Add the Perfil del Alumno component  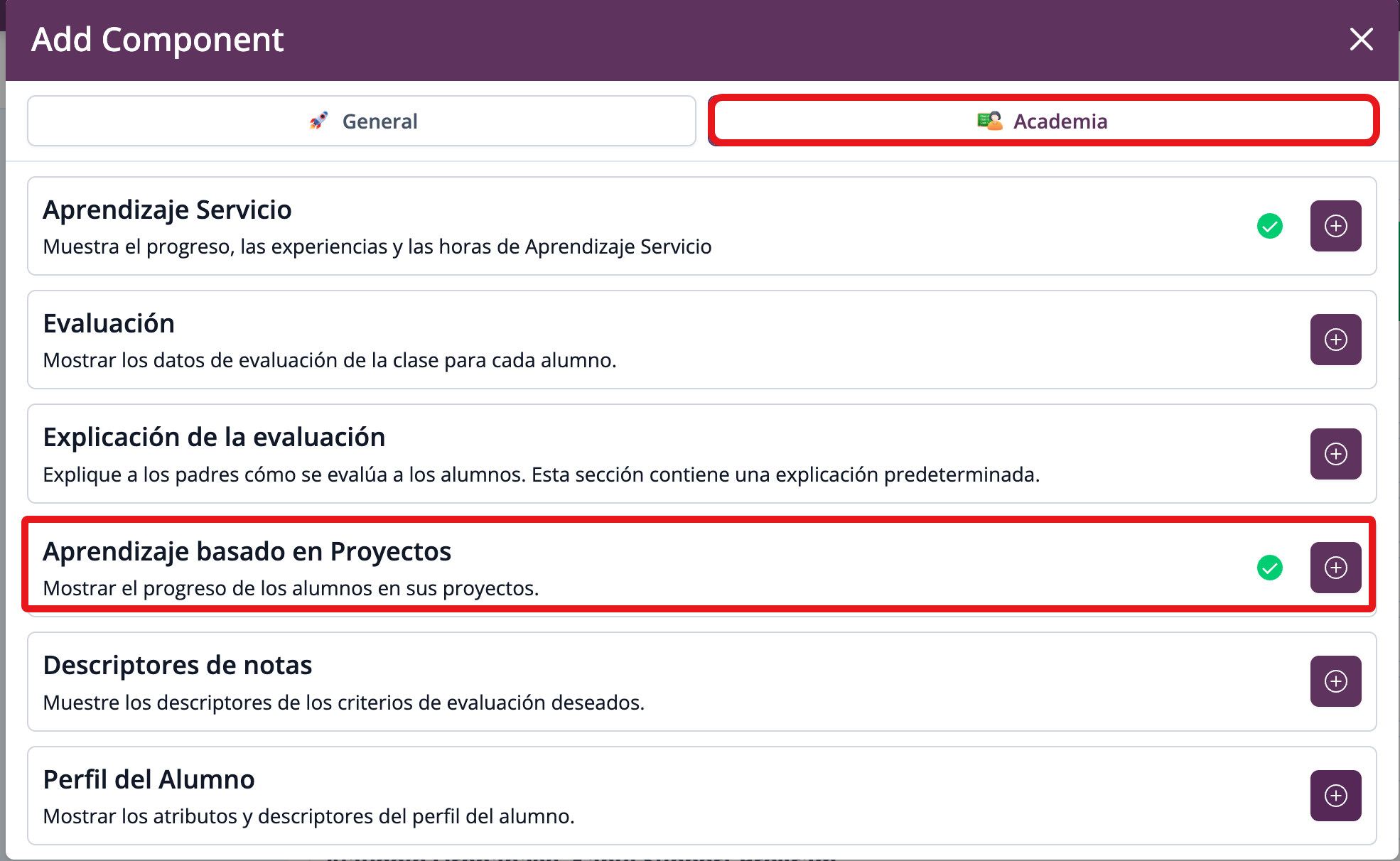point(1335,796)
